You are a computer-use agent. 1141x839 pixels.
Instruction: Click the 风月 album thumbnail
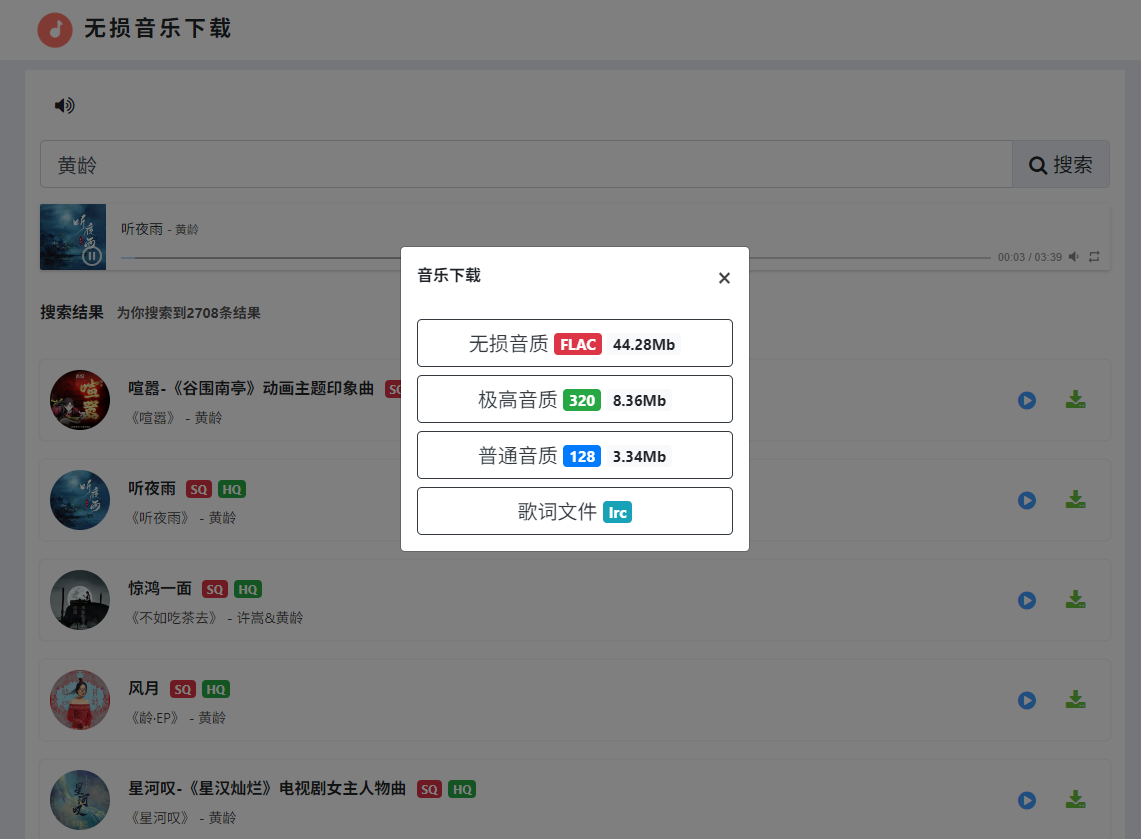coord(80,700)
